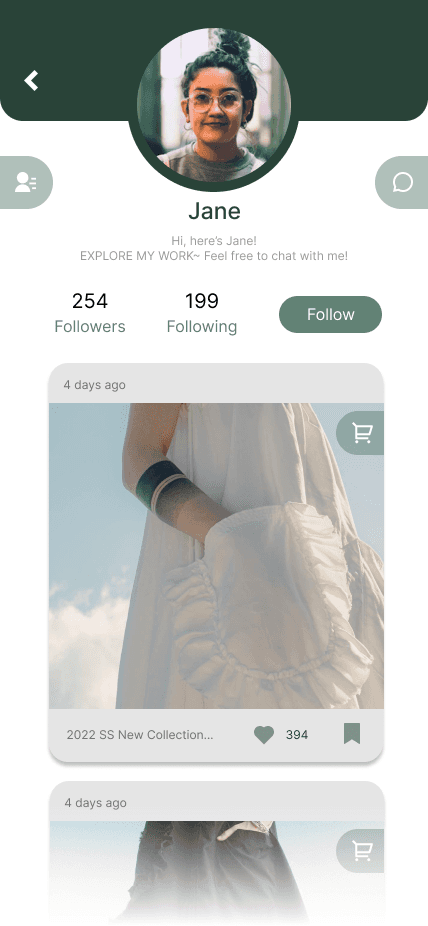Expand the truncated '2022 SS New Collection...' caption

tap(140, 735)
